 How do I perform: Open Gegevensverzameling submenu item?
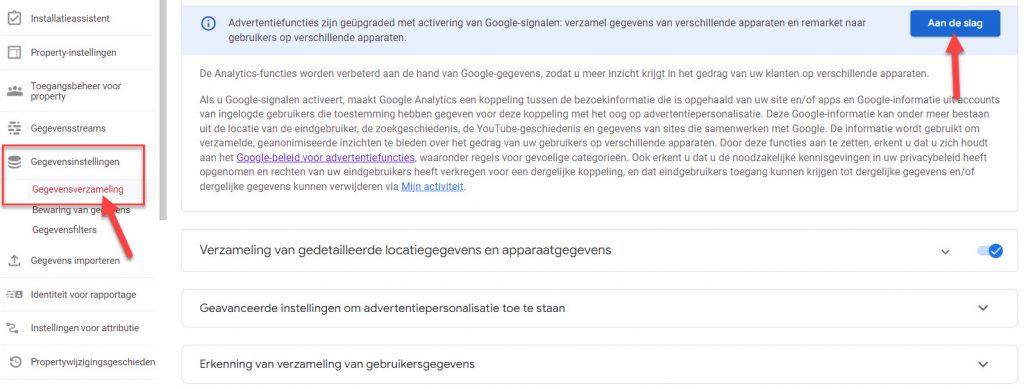[x=78, y=189]
